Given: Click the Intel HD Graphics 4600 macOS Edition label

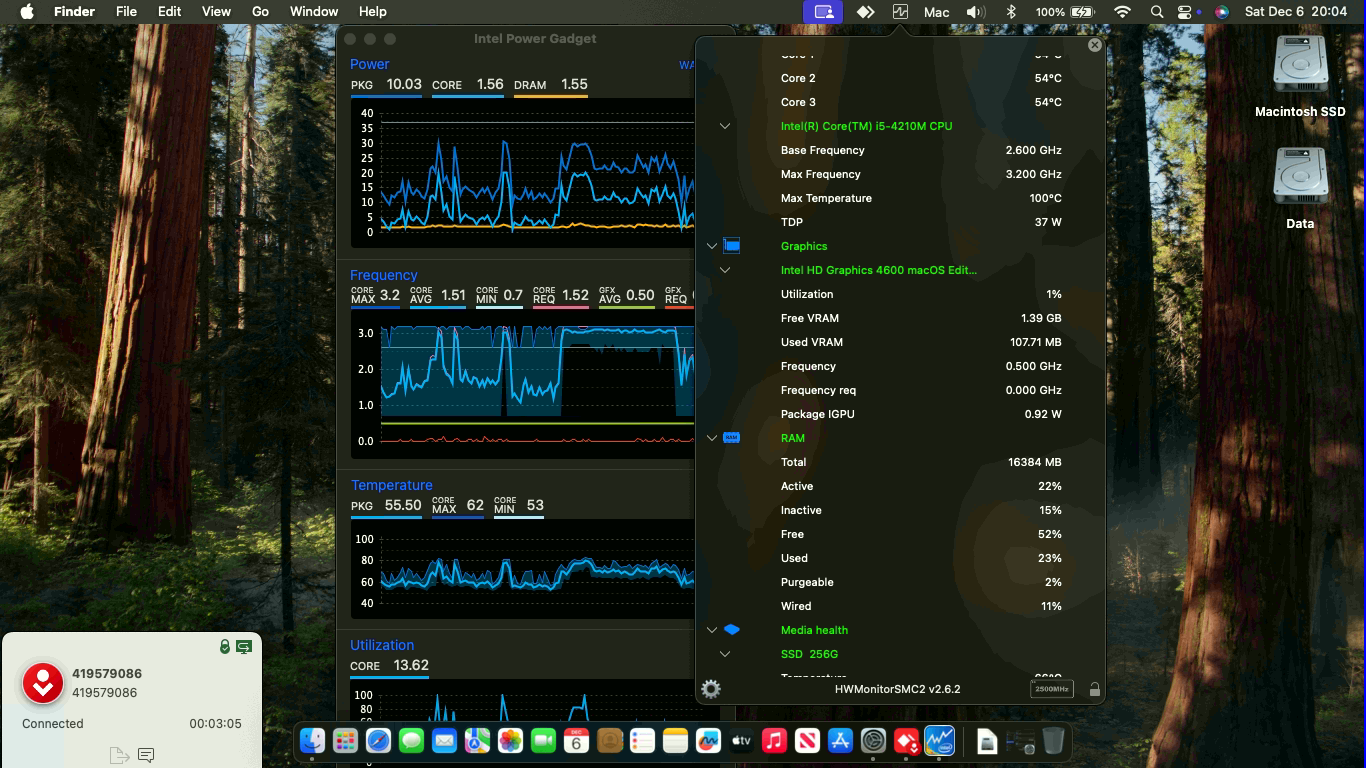Looking at the screenshot, I should point(880,270).
